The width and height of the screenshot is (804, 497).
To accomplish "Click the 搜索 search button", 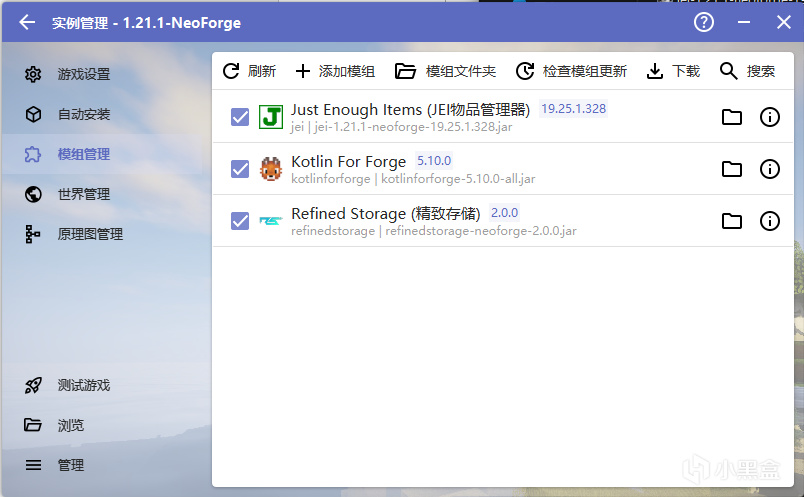I will (x=747, y=71).
